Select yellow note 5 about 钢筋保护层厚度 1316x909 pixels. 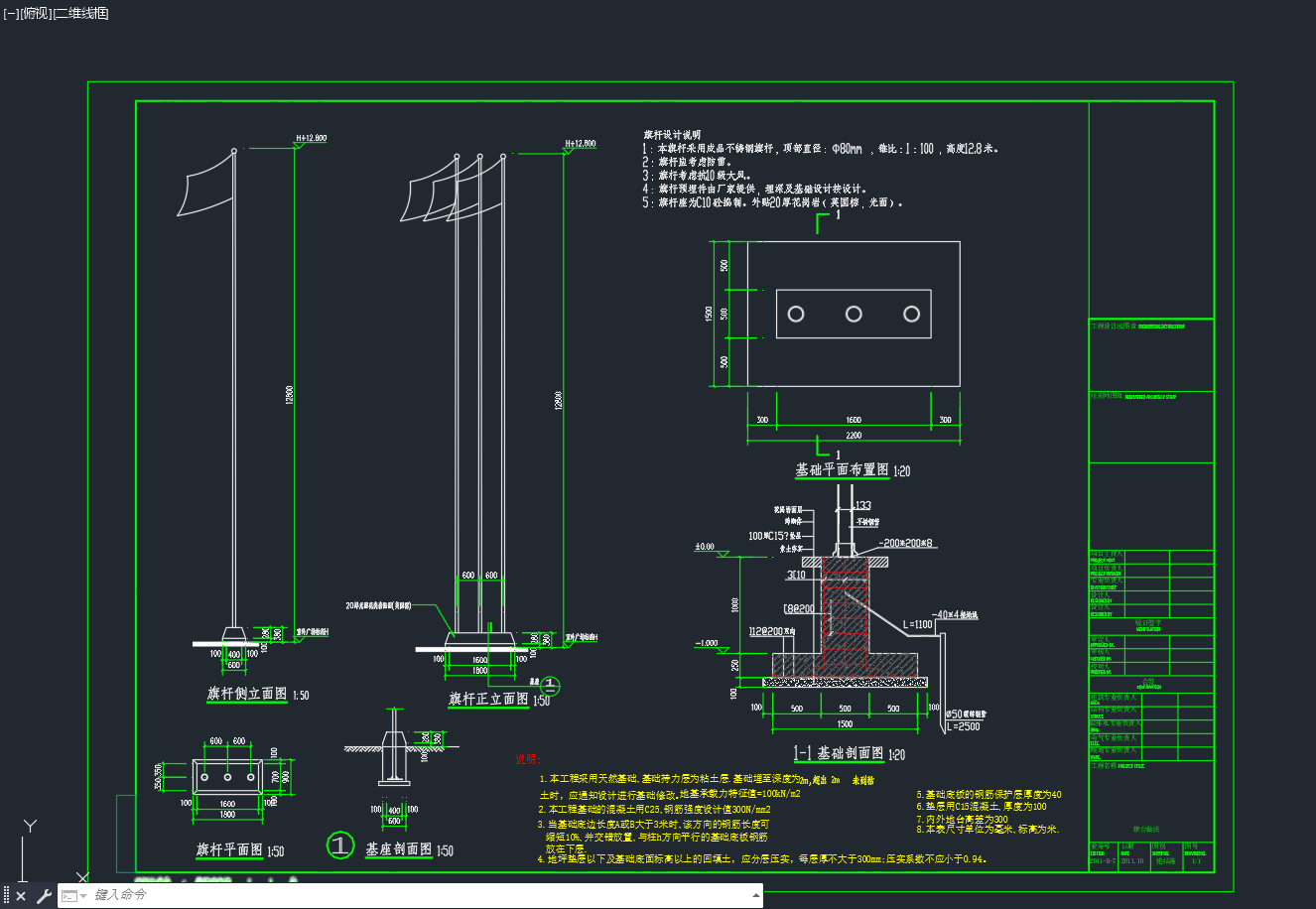tap(988, 794)
